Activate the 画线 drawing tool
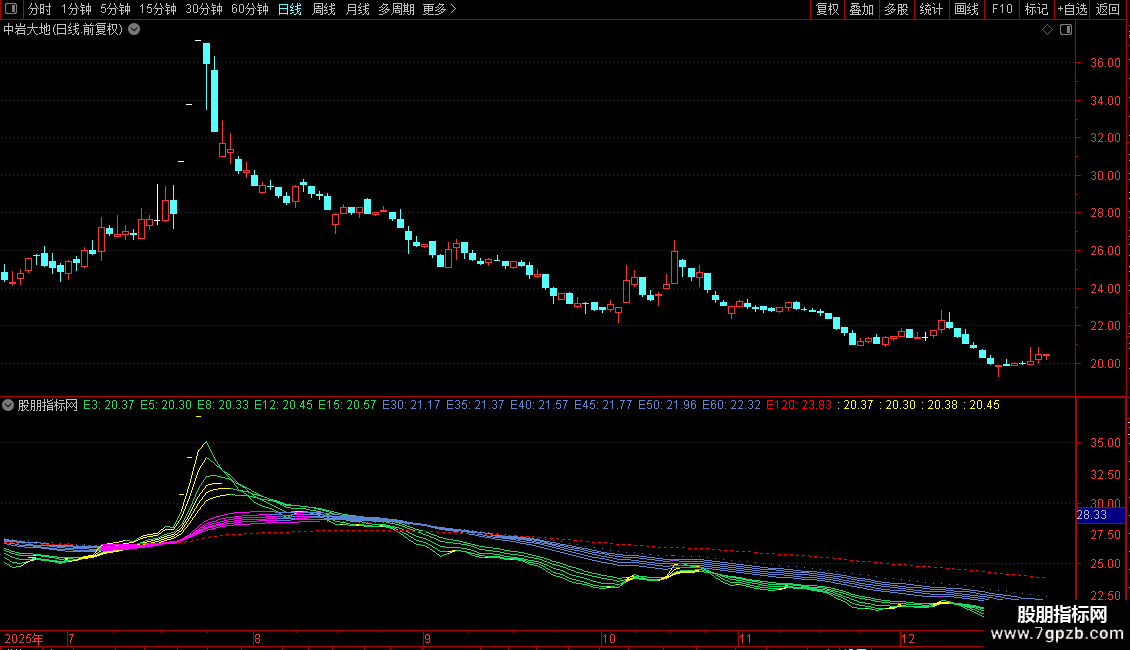 tap(966, 9)
